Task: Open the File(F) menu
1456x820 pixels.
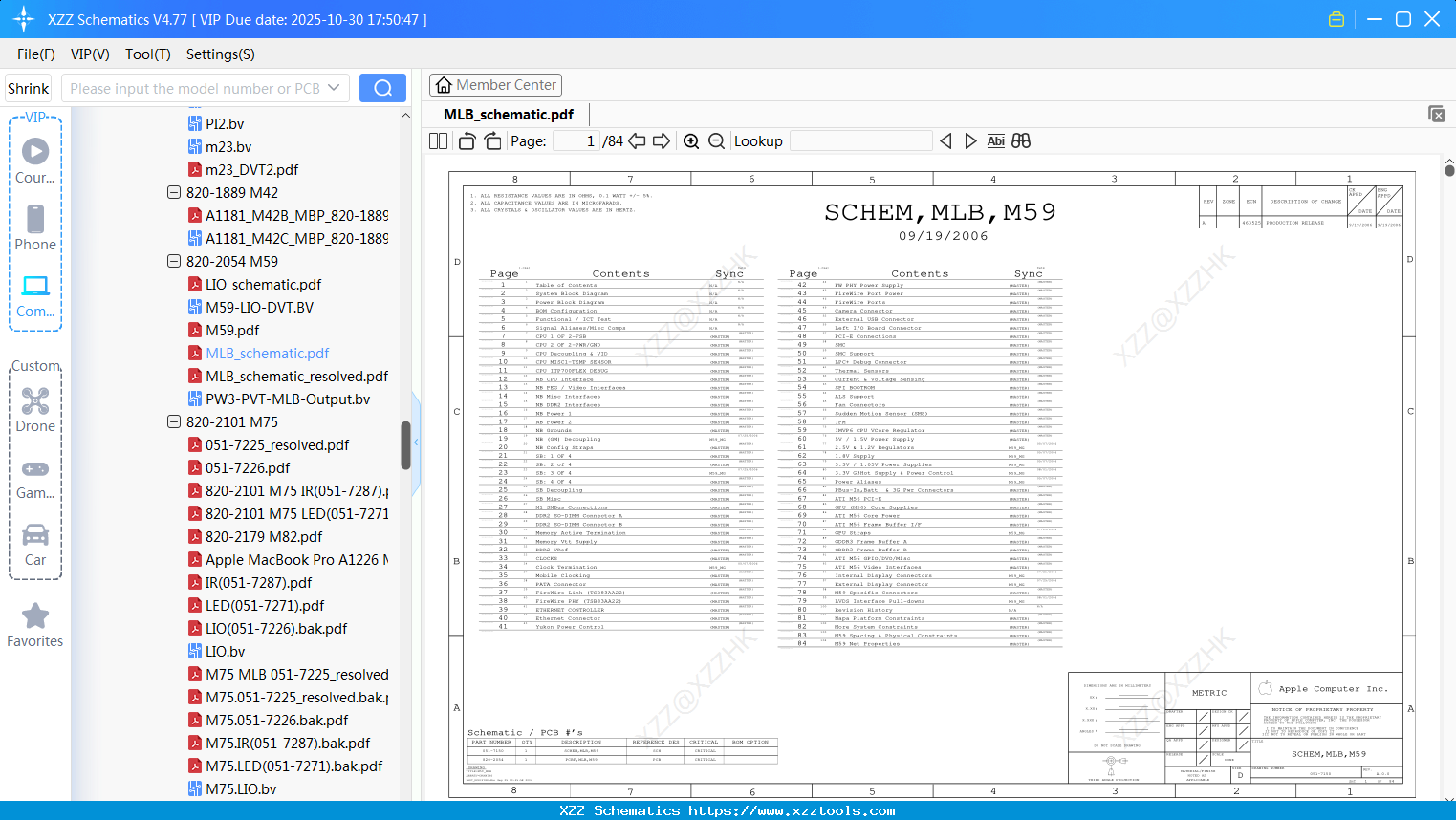Action: tap(36, 54)
